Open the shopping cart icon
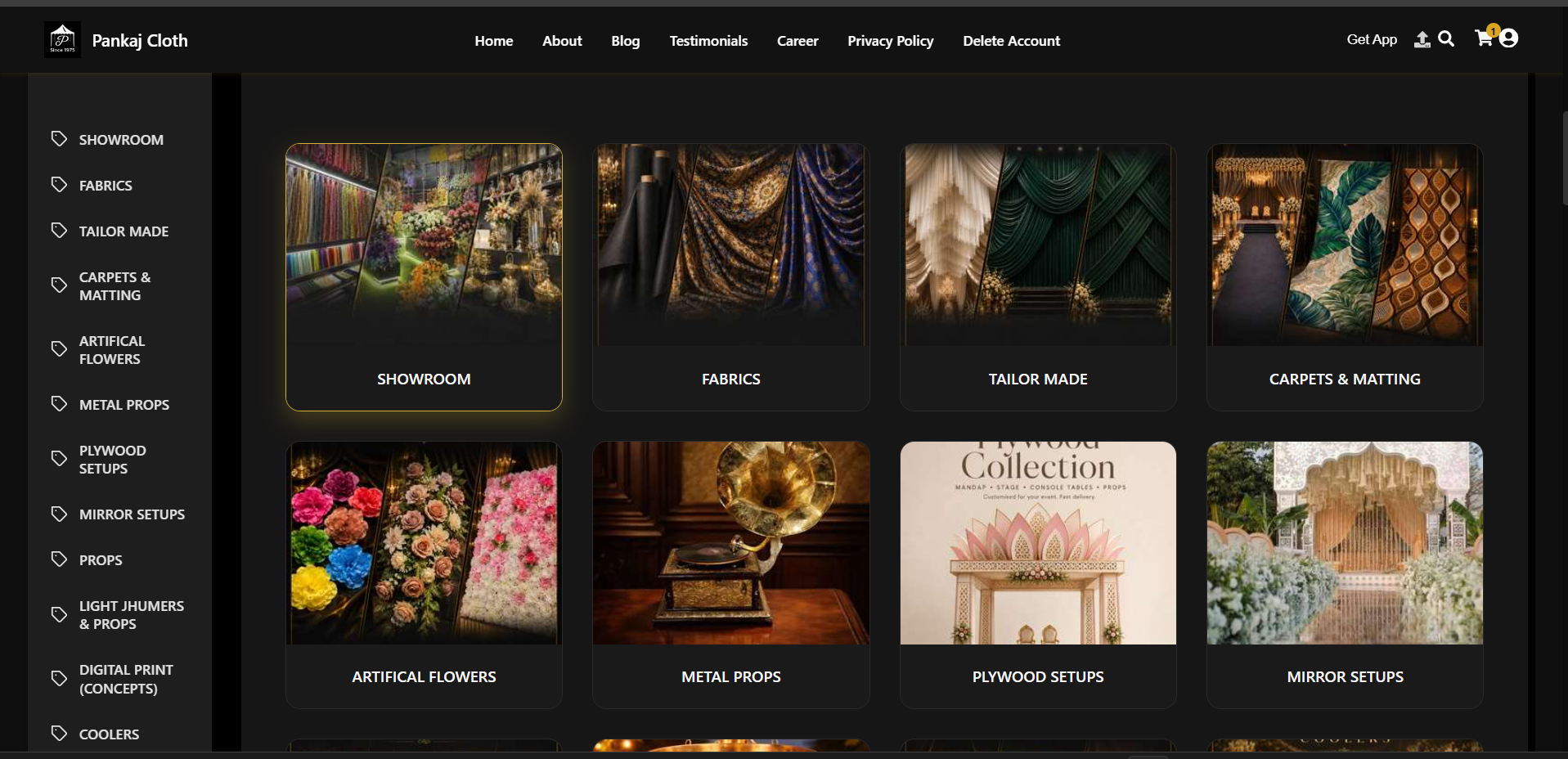 click(1484, 38)
